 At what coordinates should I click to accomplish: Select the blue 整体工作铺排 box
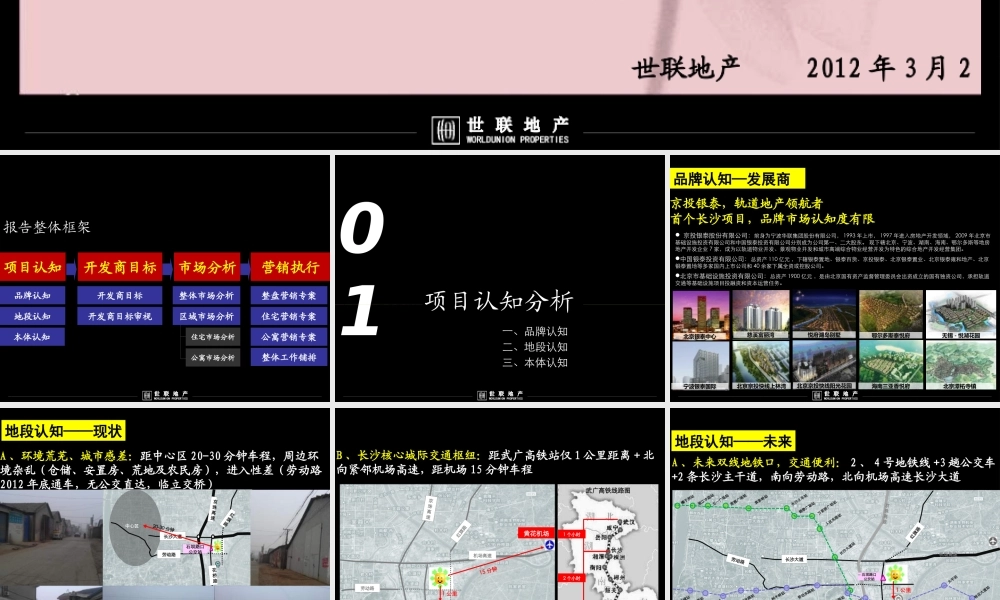pyautogui.click(x=289, y=357)
